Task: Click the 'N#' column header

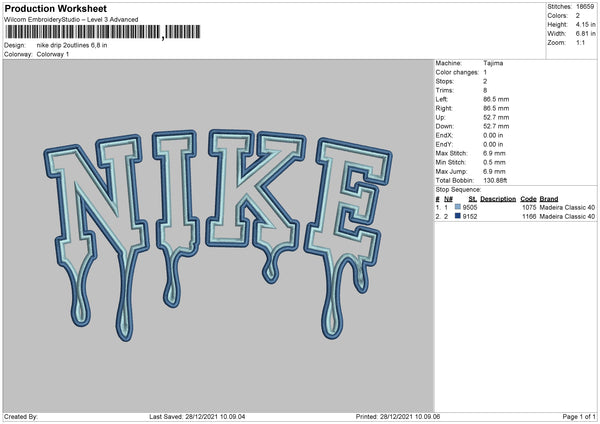Action: coord(448,199)
